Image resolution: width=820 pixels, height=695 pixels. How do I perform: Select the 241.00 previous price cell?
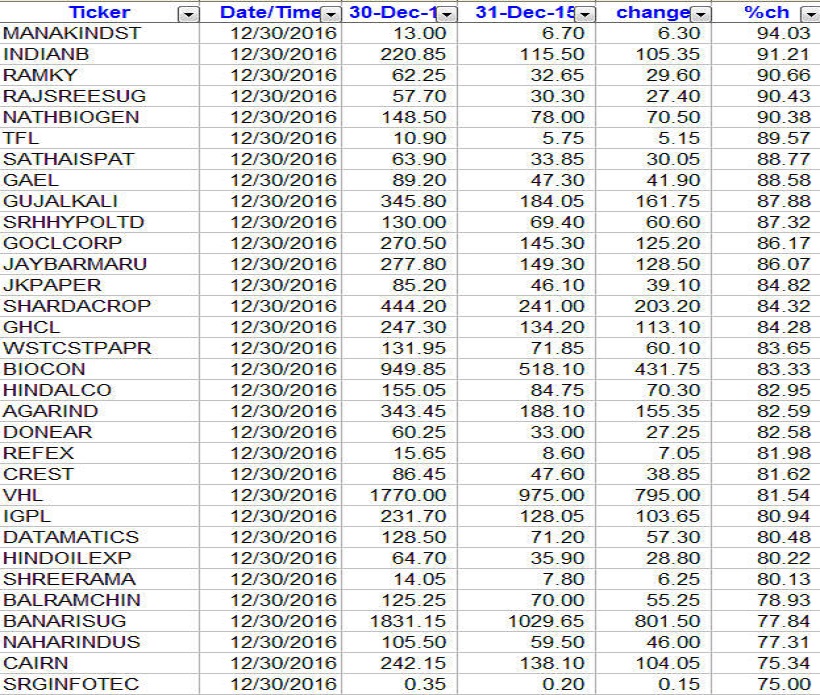coord(527,306)
